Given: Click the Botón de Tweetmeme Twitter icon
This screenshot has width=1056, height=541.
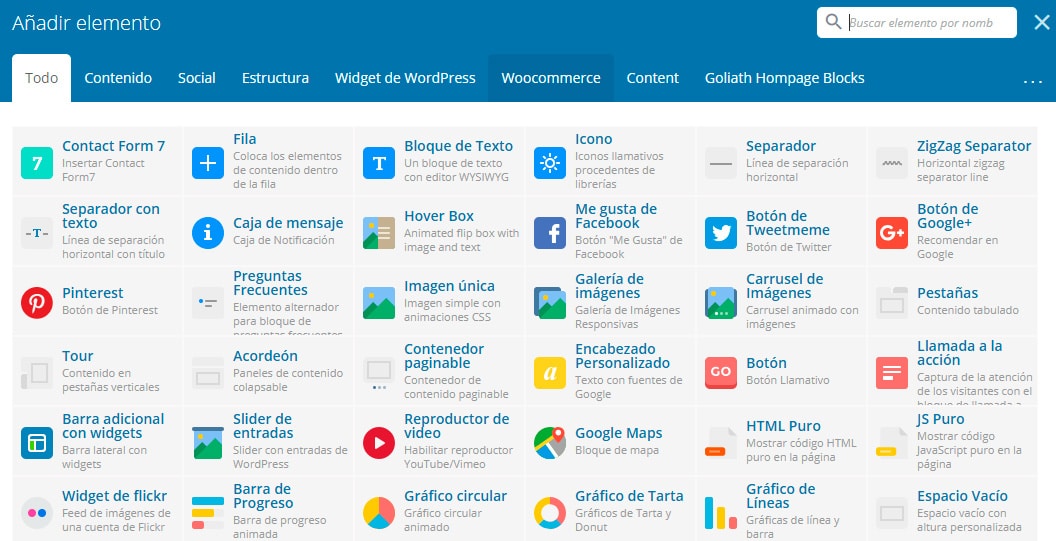Looking at the screenshot, I should pos(721,233).
